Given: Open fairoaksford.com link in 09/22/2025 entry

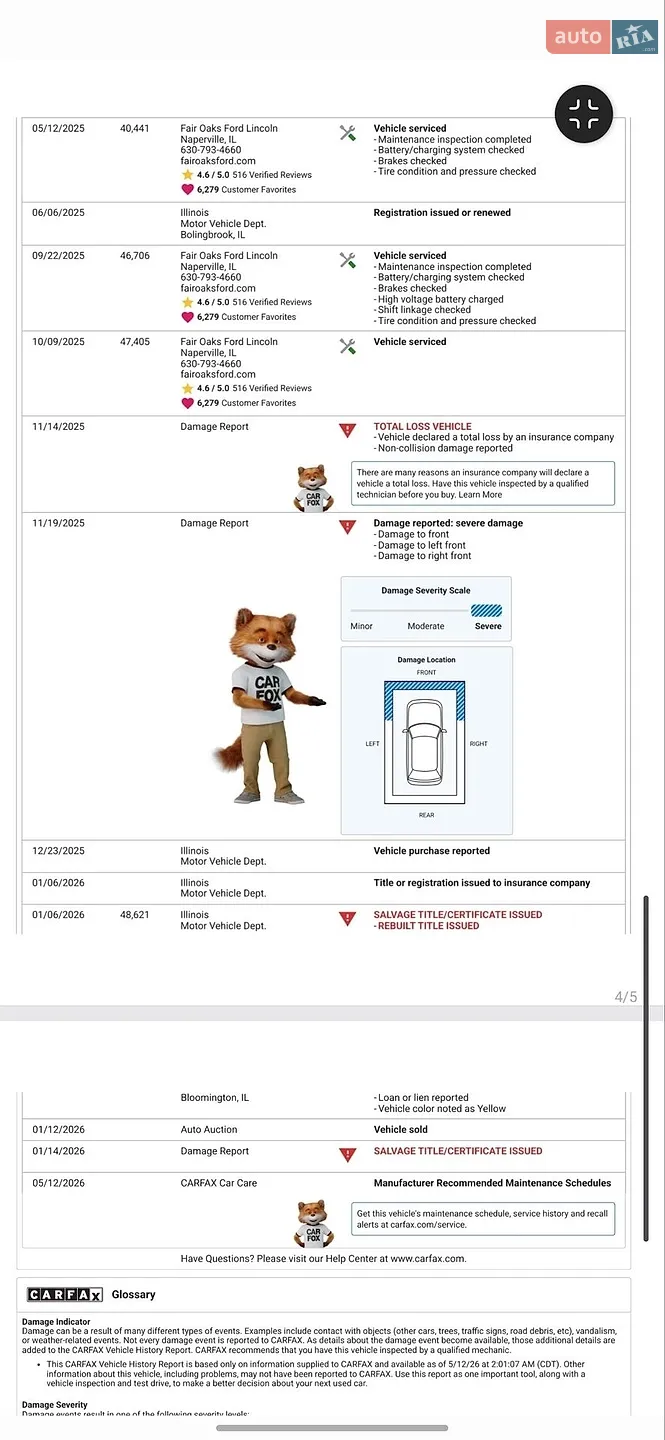Looking at the screenshot, I should [x=218, y=288].
